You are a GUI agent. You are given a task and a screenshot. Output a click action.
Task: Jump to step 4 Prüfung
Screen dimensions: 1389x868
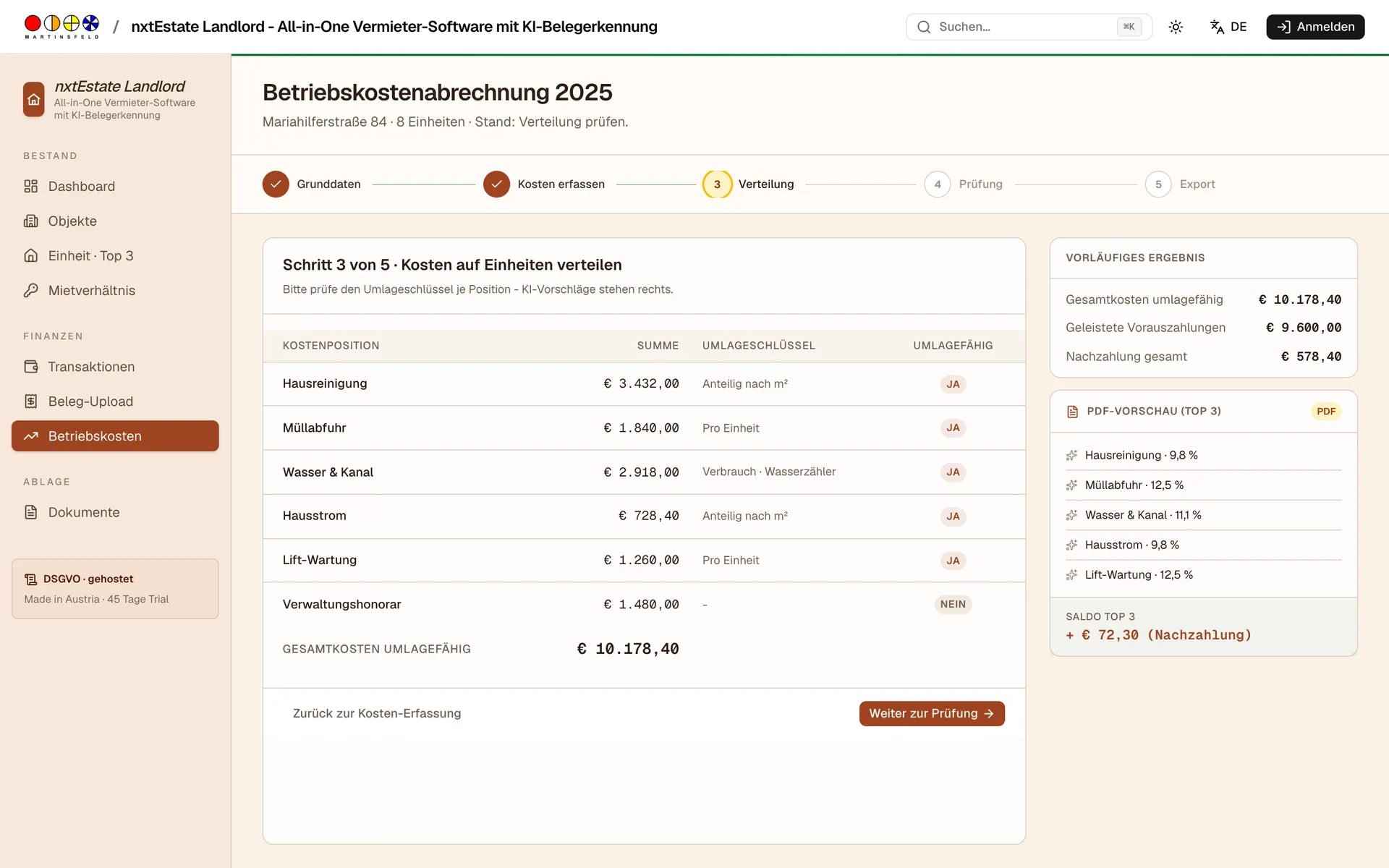pos(964,184)
